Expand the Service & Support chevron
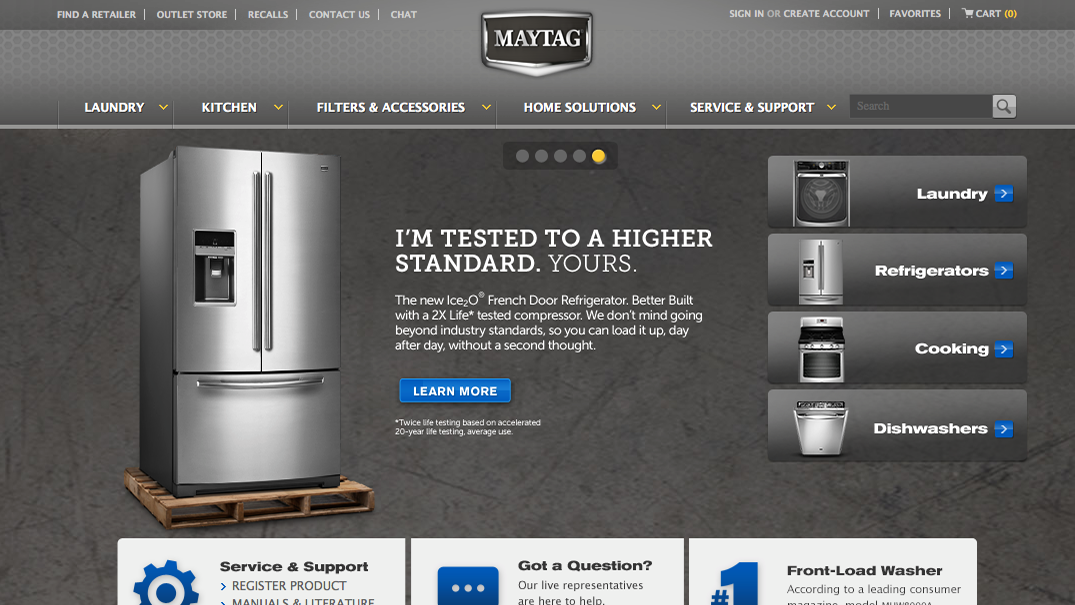Viewport: 1075px width, 605px height. [x=831, y=107]
